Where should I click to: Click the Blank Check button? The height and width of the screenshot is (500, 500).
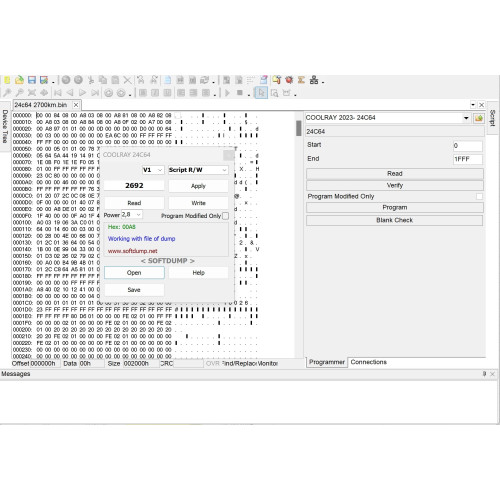pyautogui.click(x=395, y=220)
